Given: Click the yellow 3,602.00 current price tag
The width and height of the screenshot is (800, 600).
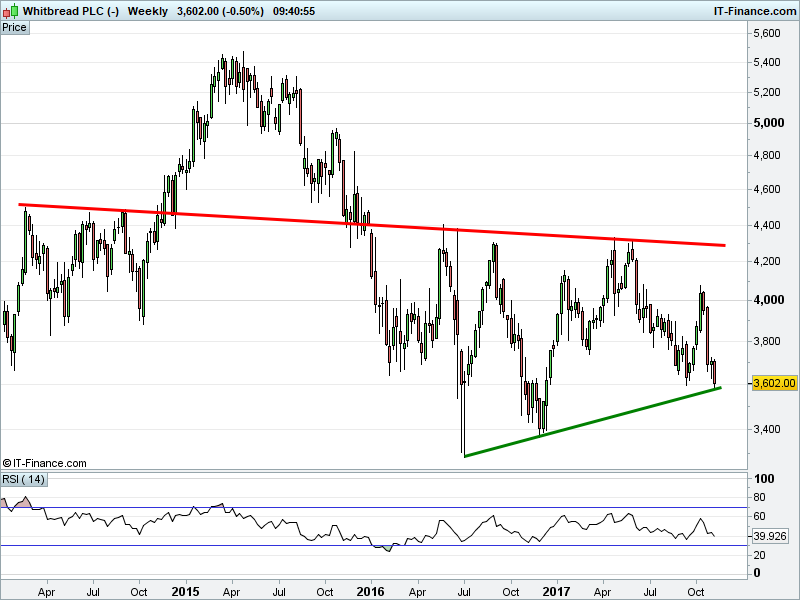Looking at the screenshot, I should [774, 383].
